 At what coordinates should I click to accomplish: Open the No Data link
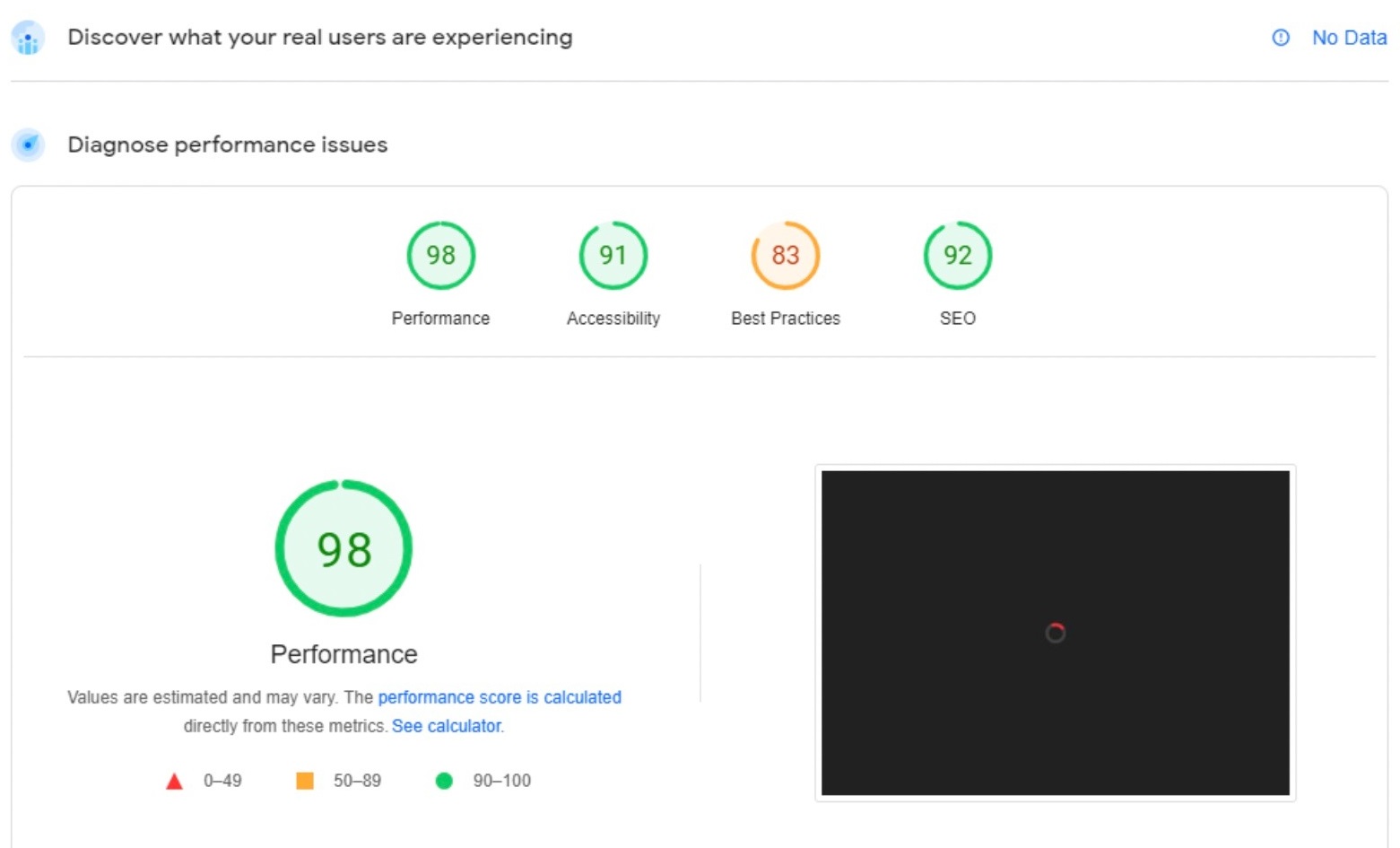(1348, 38)
